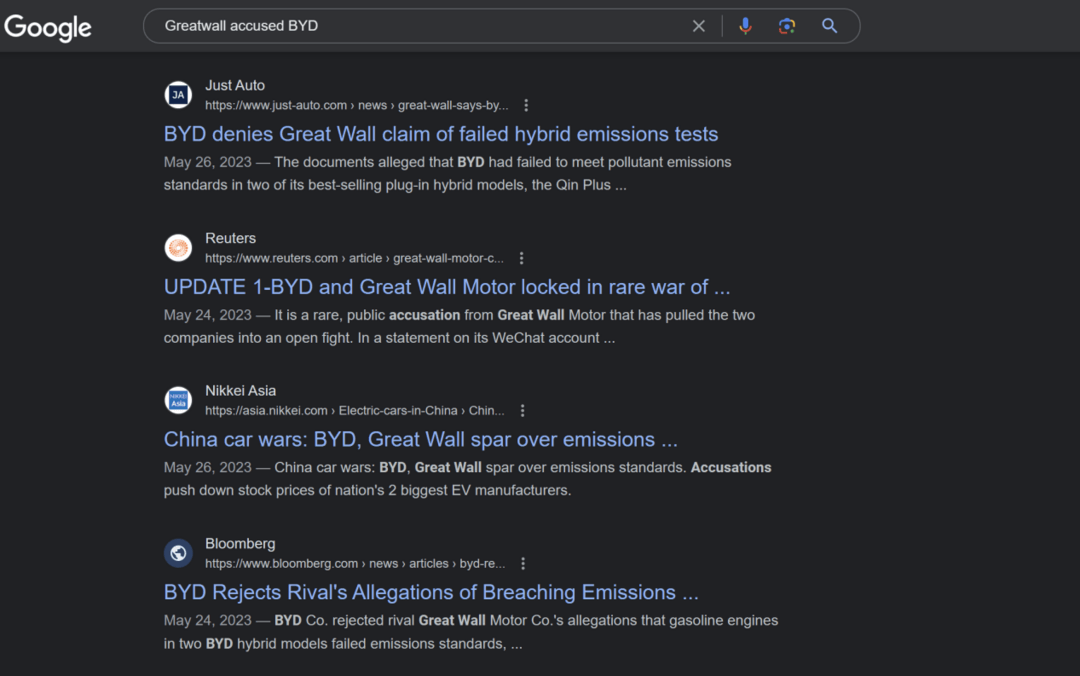Image resolution: width=1080 pixels, height=676 pixels.
Task: Open 'China car wars: BYD, Great Wall' article
Action: coord(421,440)
